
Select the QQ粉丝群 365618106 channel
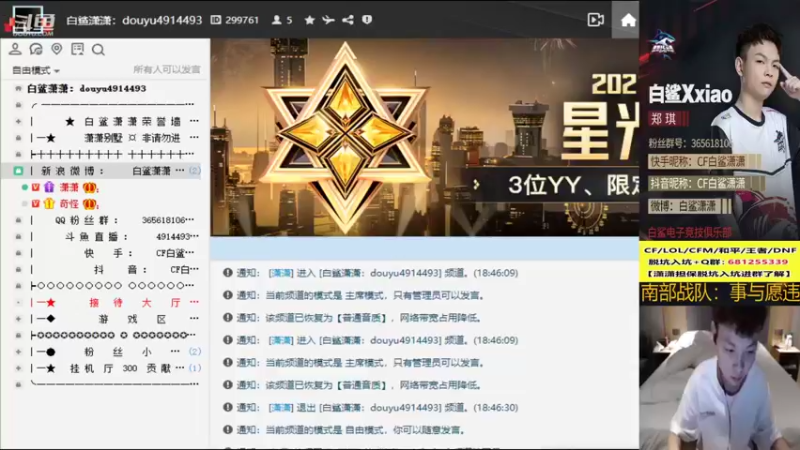(x=113, y=220)
